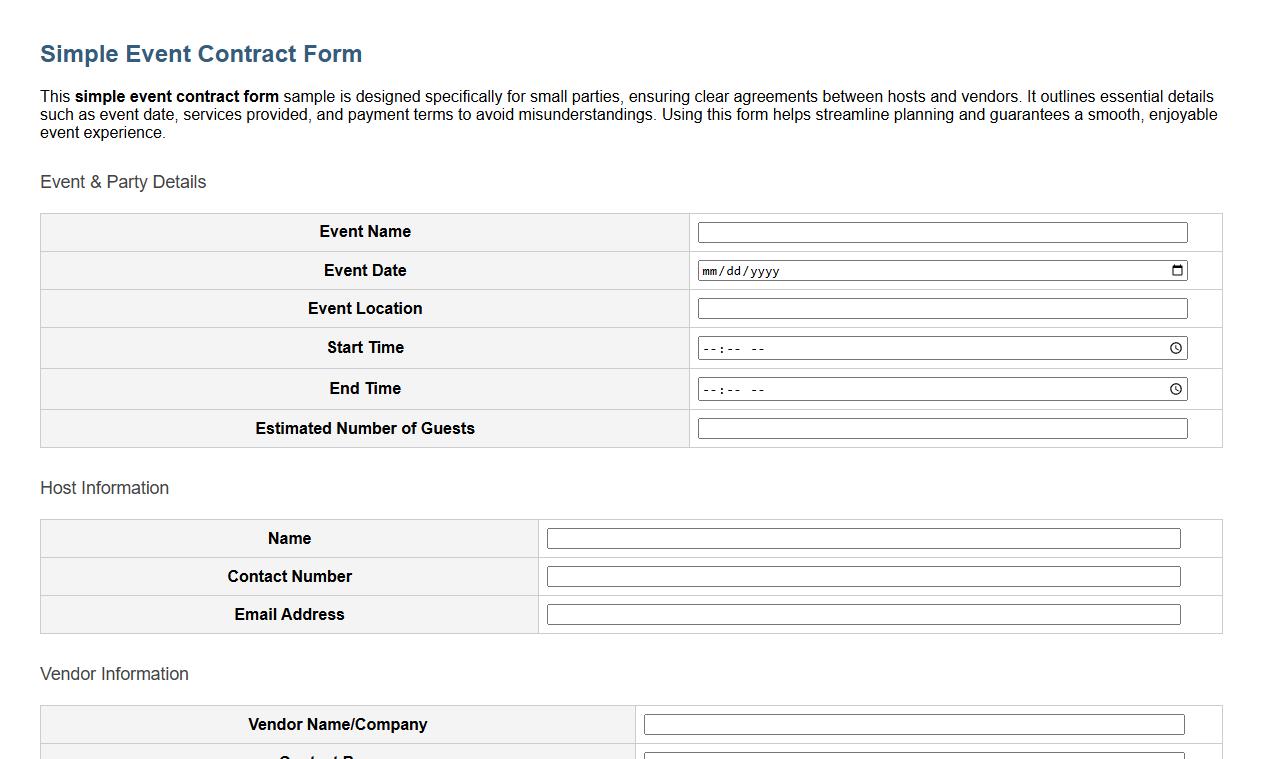Click the Event Name input field

coord(941,231)
